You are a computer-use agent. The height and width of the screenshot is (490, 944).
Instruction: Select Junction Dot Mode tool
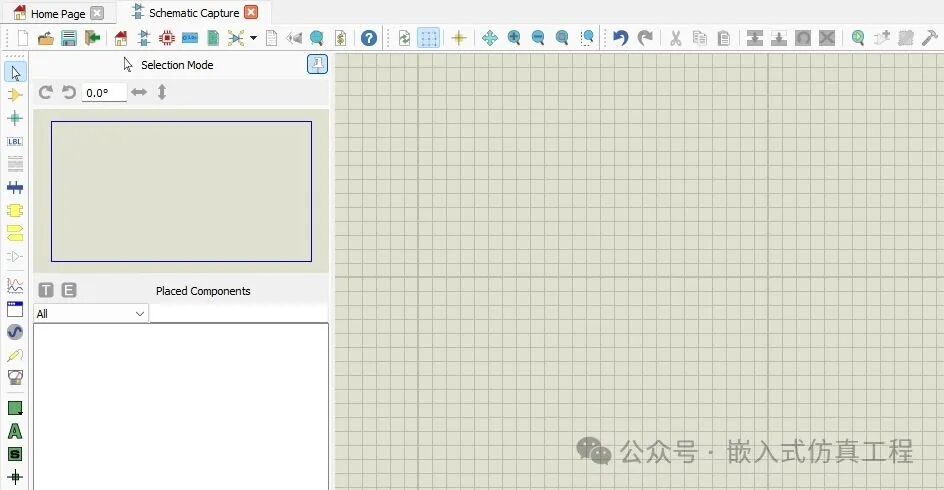pyautogui.click(x=15, y=118)
